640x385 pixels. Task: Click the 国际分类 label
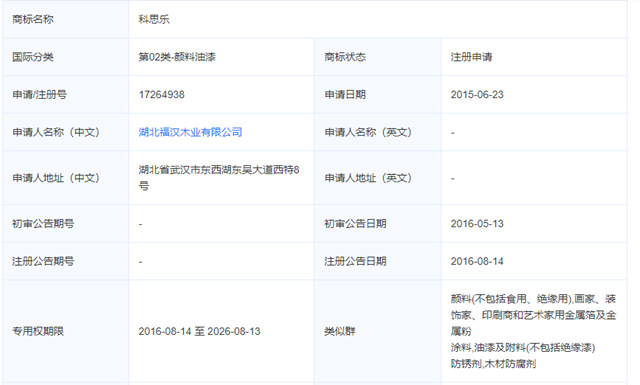point(33,57)
